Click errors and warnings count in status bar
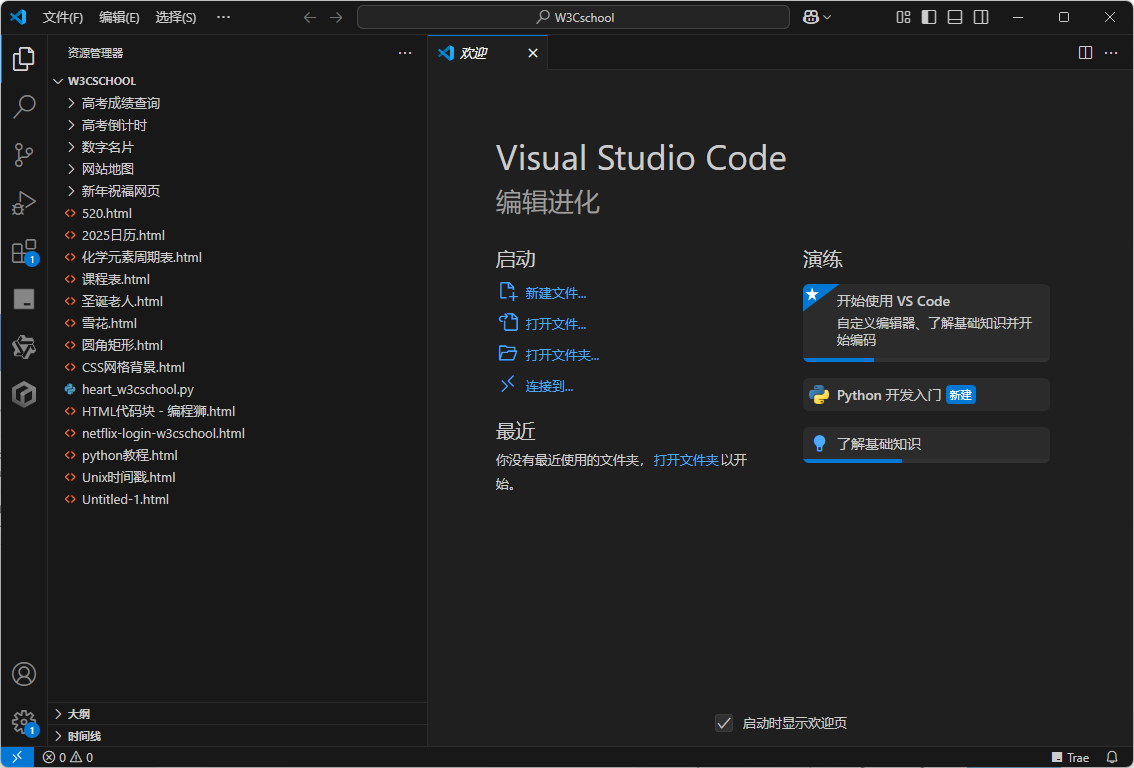The width and height of the screenshot is (1134, 768). (x=68, y=757)
